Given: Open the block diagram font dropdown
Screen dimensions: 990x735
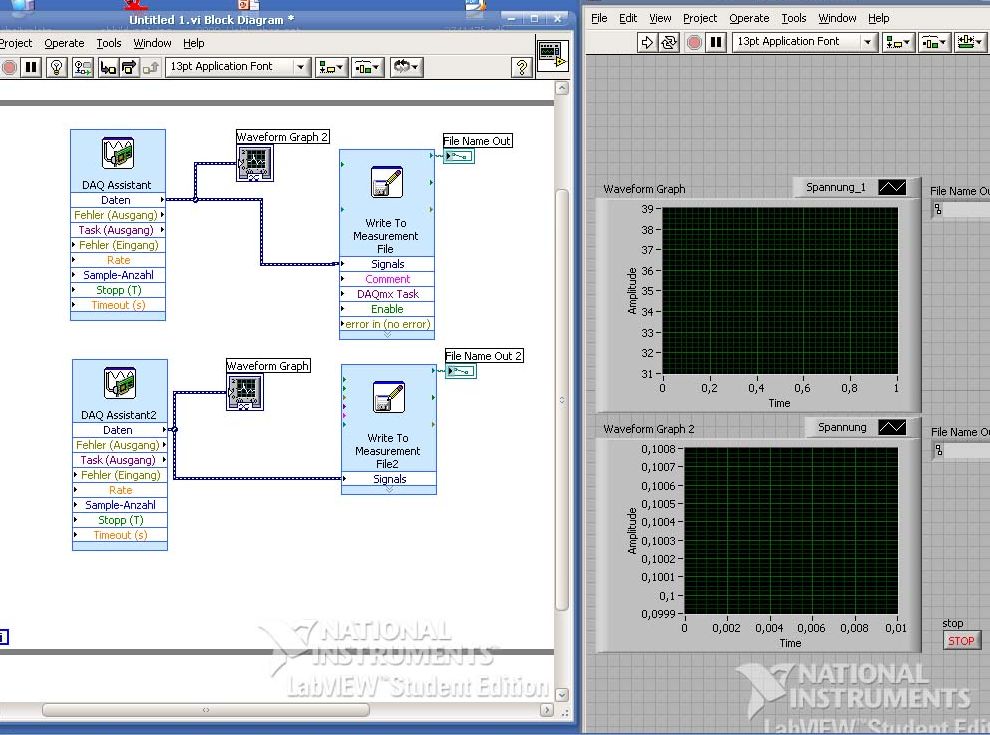Looking at the screenshot, I should click(x=301, y=67).
